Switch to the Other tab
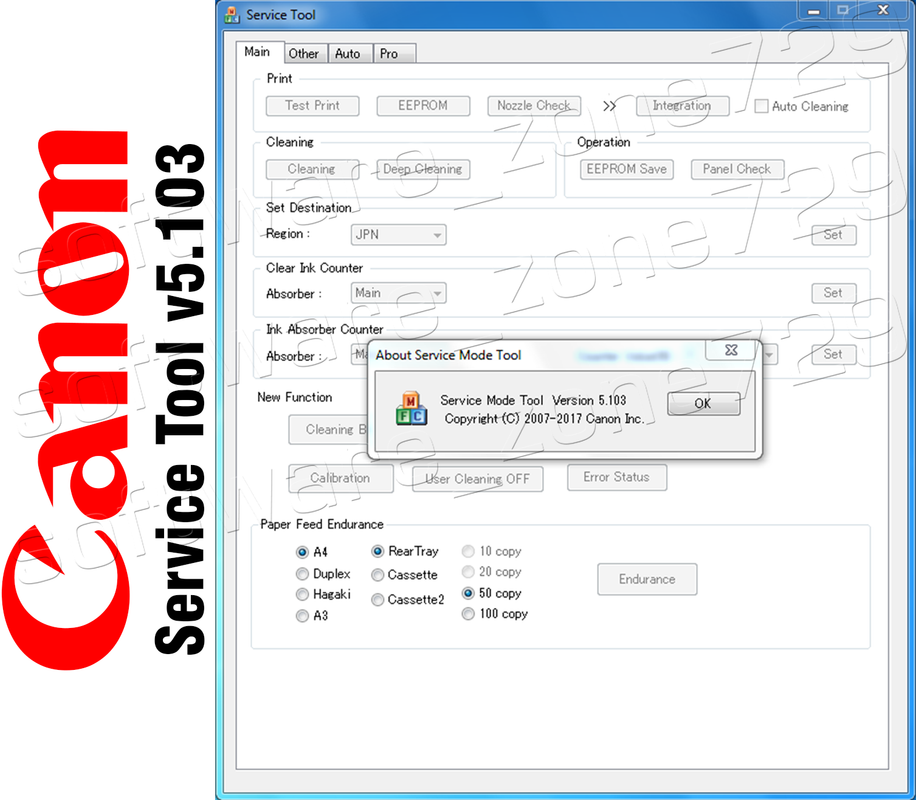The height and width of the screenshot is (800, 916). [304, 54]
